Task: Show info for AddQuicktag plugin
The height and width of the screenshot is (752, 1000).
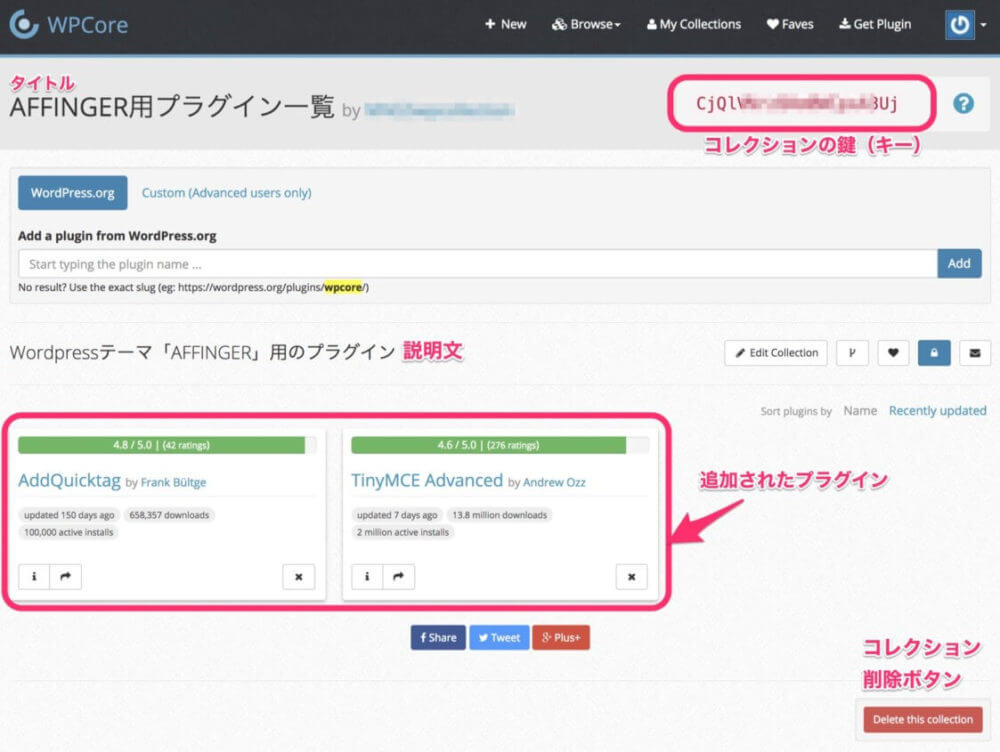Action: (x=34, y=577)
